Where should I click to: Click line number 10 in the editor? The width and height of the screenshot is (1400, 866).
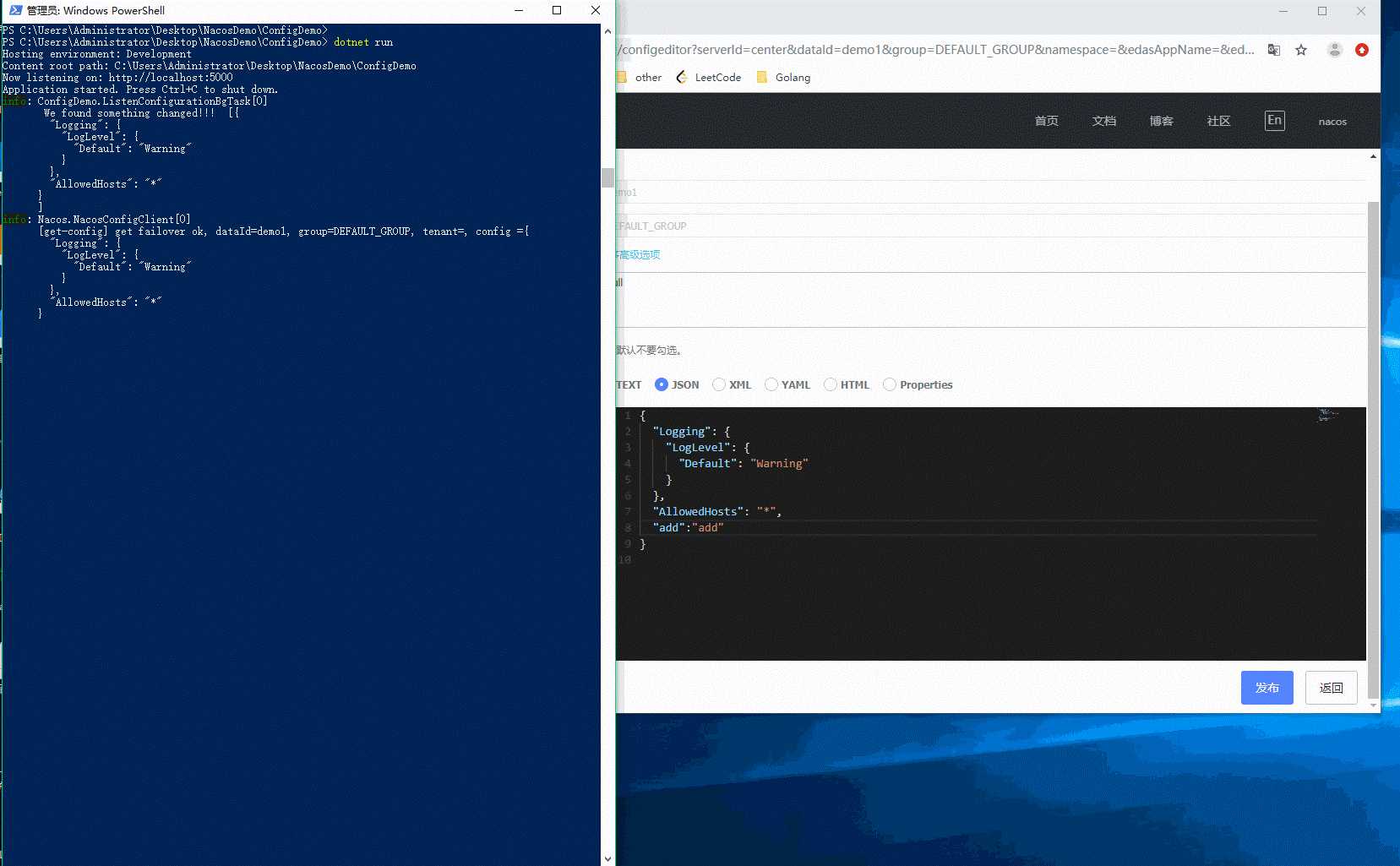624,559
